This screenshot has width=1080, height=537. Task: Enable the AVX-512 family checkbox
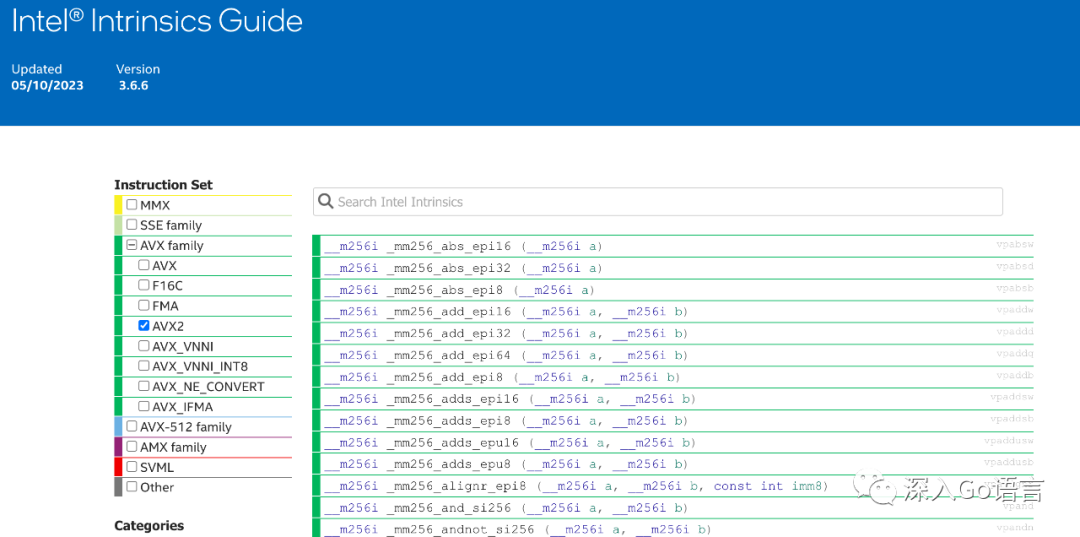pyautogui.click(x=132, y=426)
